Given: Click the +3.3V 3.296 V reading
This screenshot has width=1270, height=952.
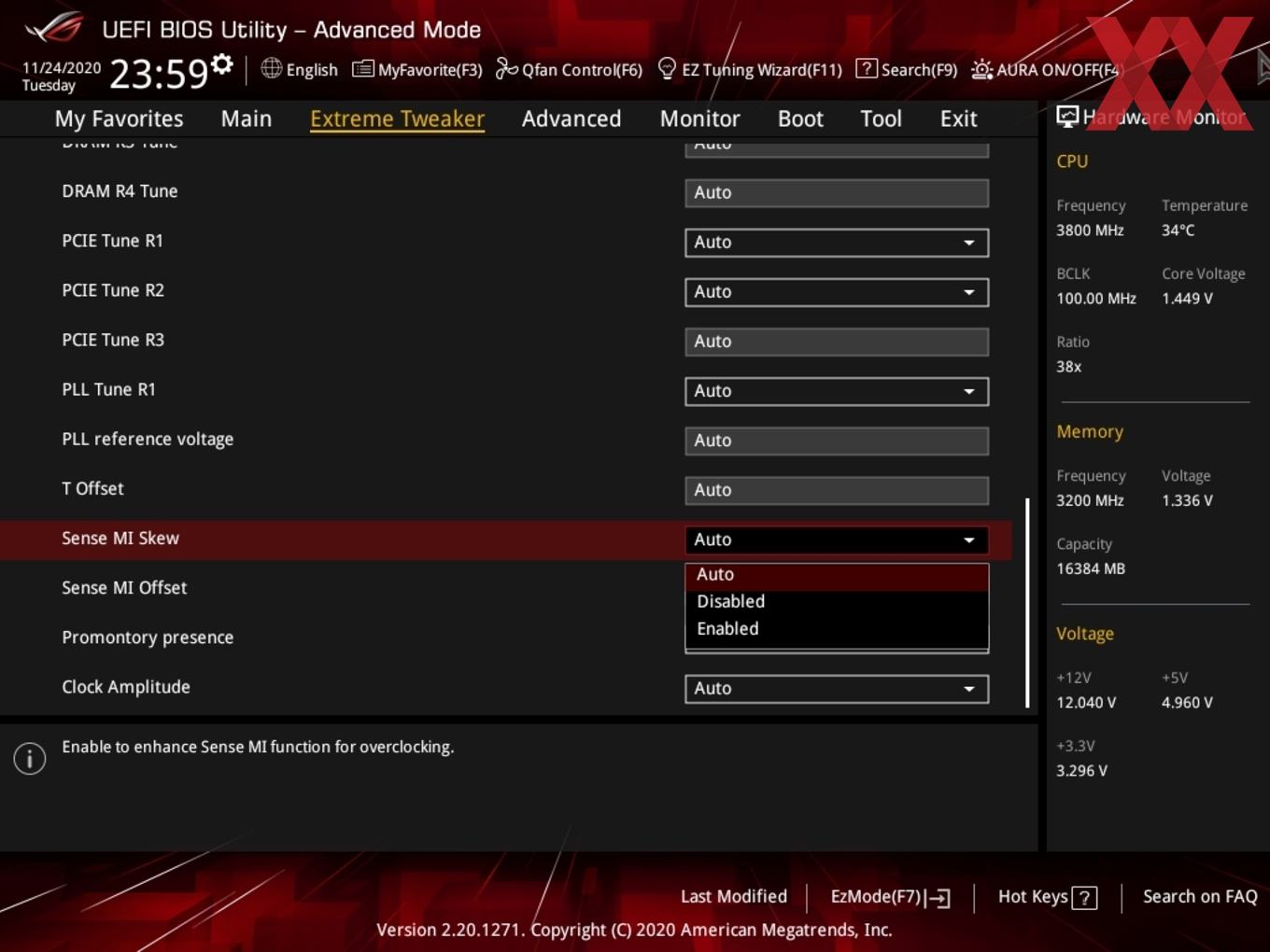Looking at the screenshot, I should click(x=1081, y=771).
